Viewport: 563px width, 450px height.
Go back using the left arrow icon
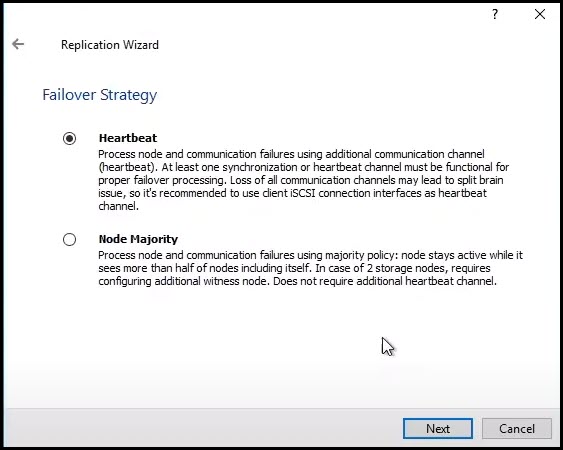[18, 44]
